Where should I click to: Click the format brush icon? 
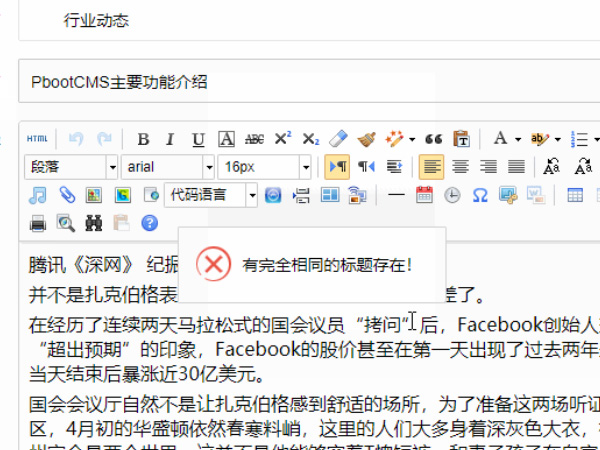click(367, 139)
